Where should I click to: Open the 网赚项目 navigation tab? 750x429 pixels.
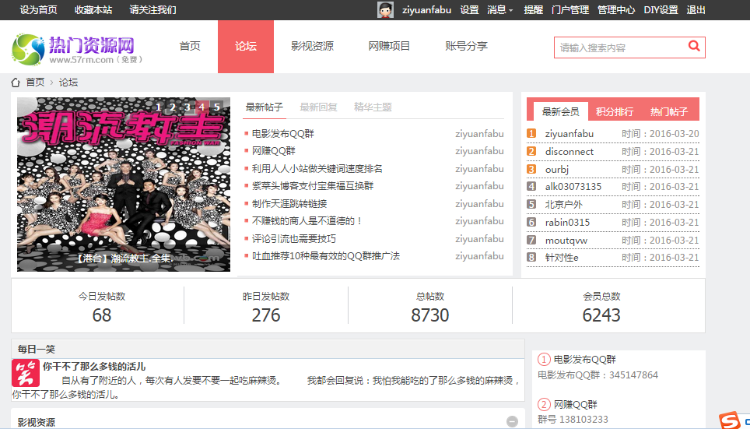tap(389, 46)
